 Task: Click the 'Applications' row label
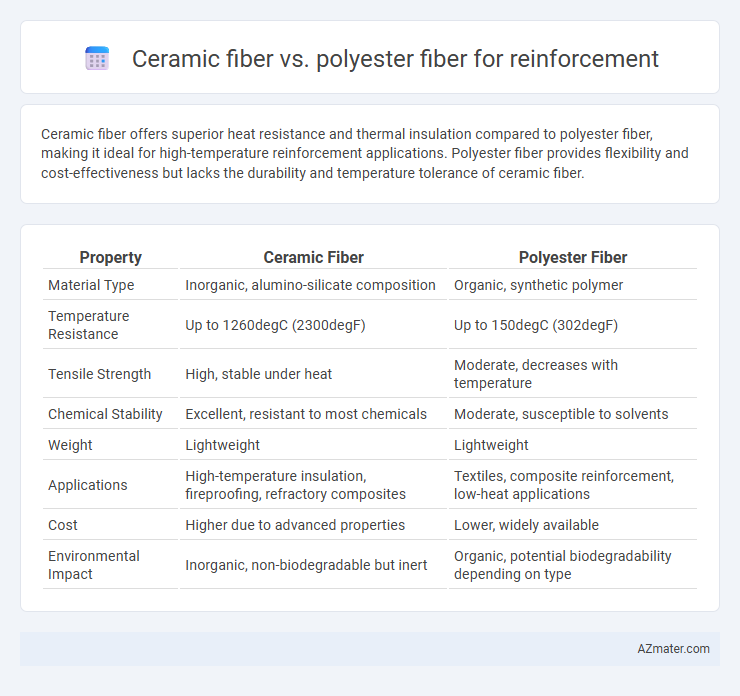(88, 485)
